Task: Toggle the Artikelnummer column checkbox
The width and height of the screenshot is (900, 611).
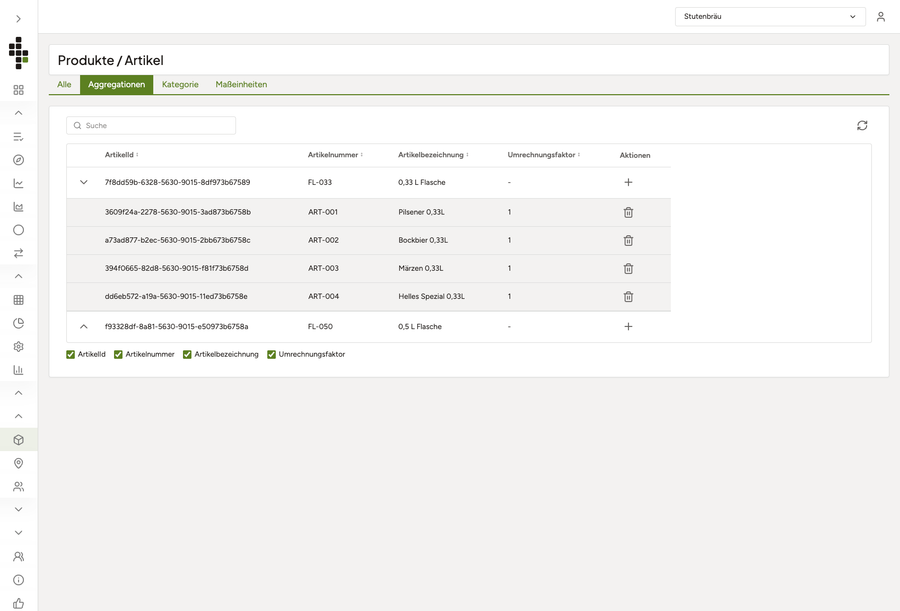Action: (x=118, y=354)
